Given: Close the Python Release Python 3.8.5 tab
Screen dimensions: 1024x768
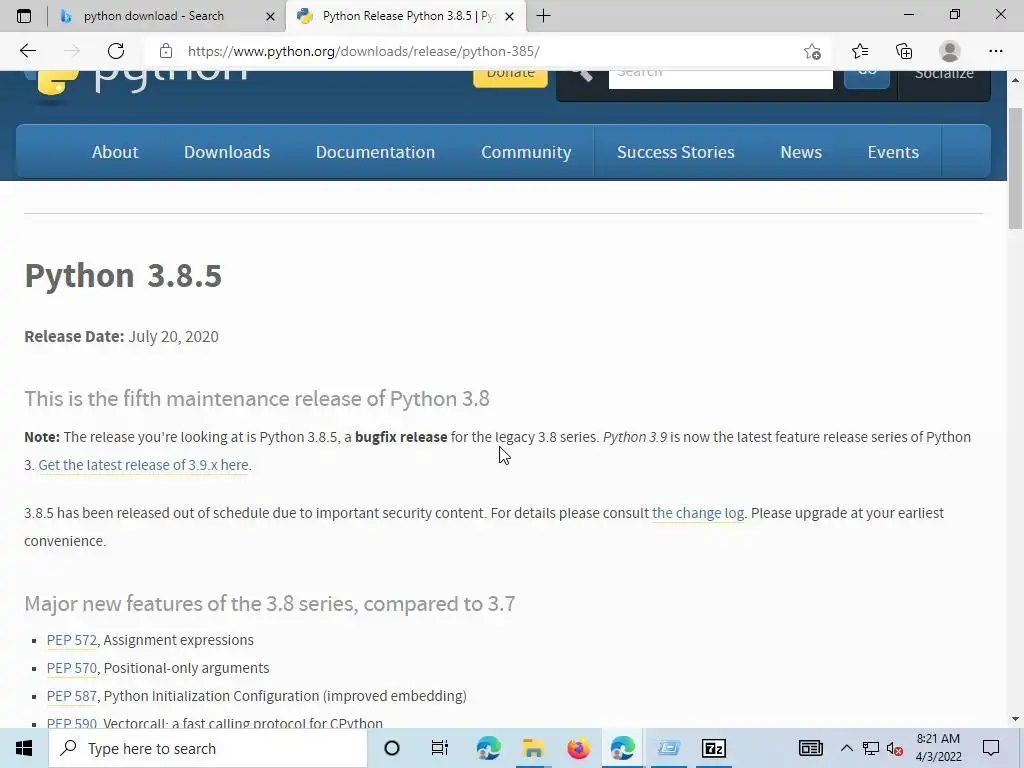Looking at the screenshot, I should (x=509, y=16).
